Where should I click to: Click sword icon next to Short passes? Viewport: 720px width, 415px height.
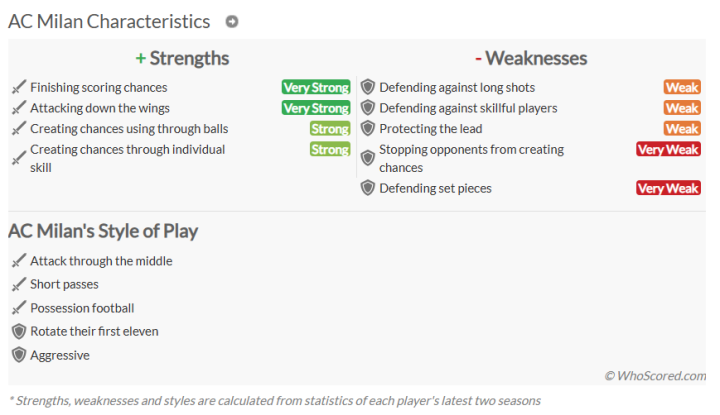coord(18,285)
